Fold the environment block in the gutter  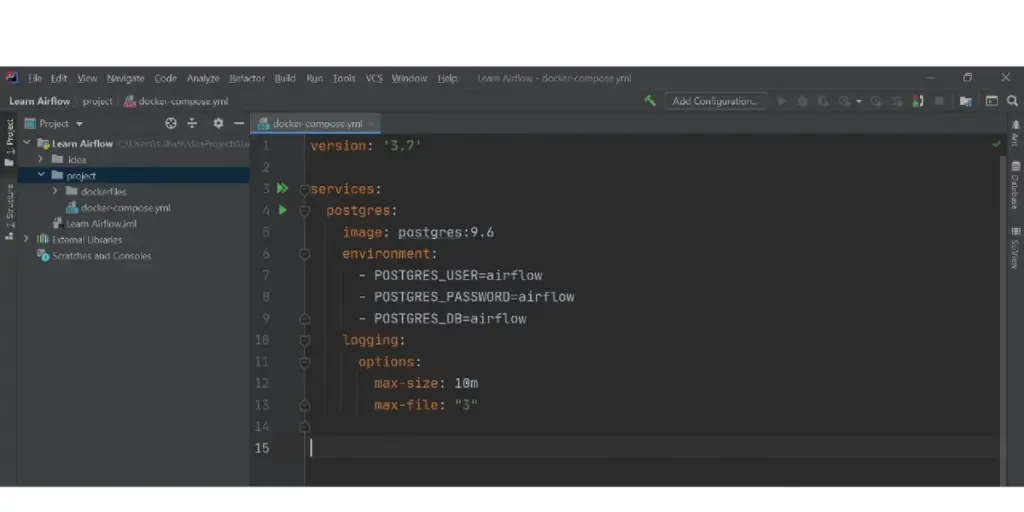(x=305, y=254)
